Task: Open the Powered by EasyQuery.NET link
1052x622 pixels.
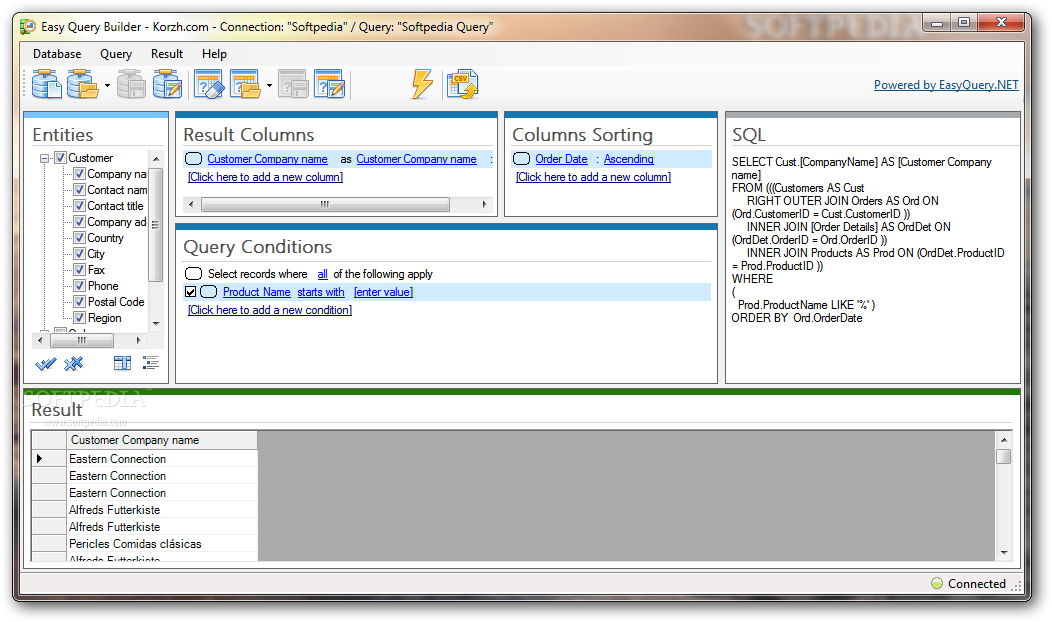Action: tap(946, 85)
